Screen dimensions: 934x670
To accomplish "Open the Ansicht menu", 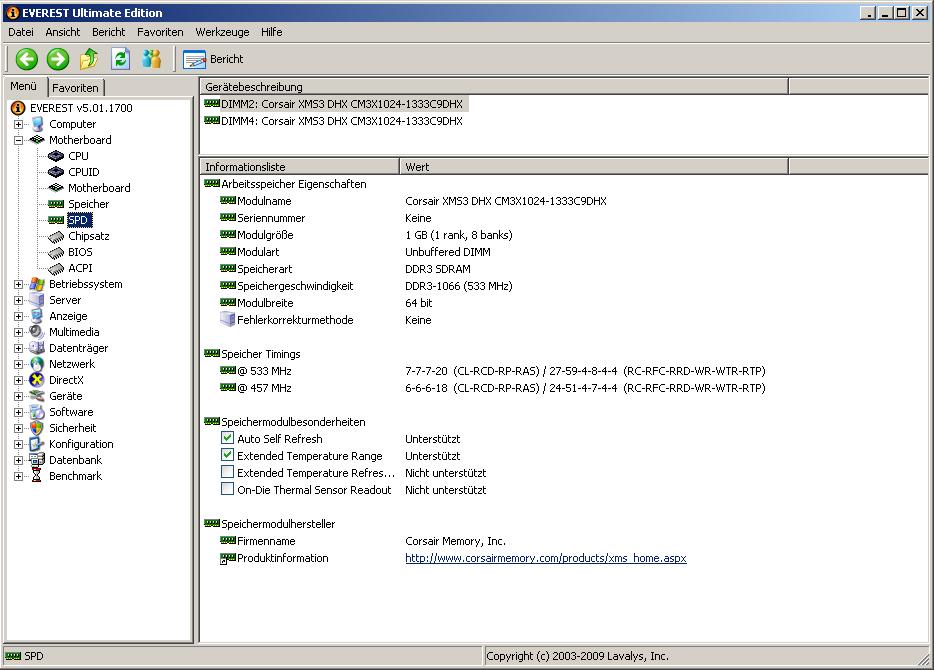I will point(63,32).
